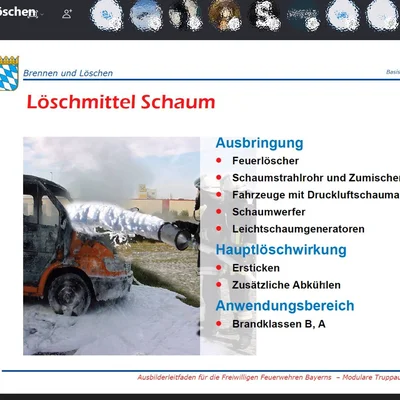Select the 'Ausbringung' heading
This screenshot has width=400, height=400.
click(x=259, y=143)
